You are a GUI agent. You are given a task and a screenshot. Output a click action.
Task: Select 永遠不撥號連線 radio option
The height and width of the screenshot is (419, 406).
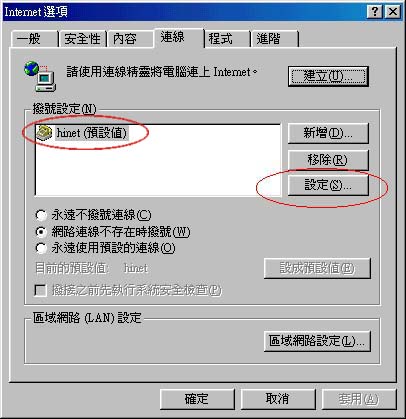point(41,215)
